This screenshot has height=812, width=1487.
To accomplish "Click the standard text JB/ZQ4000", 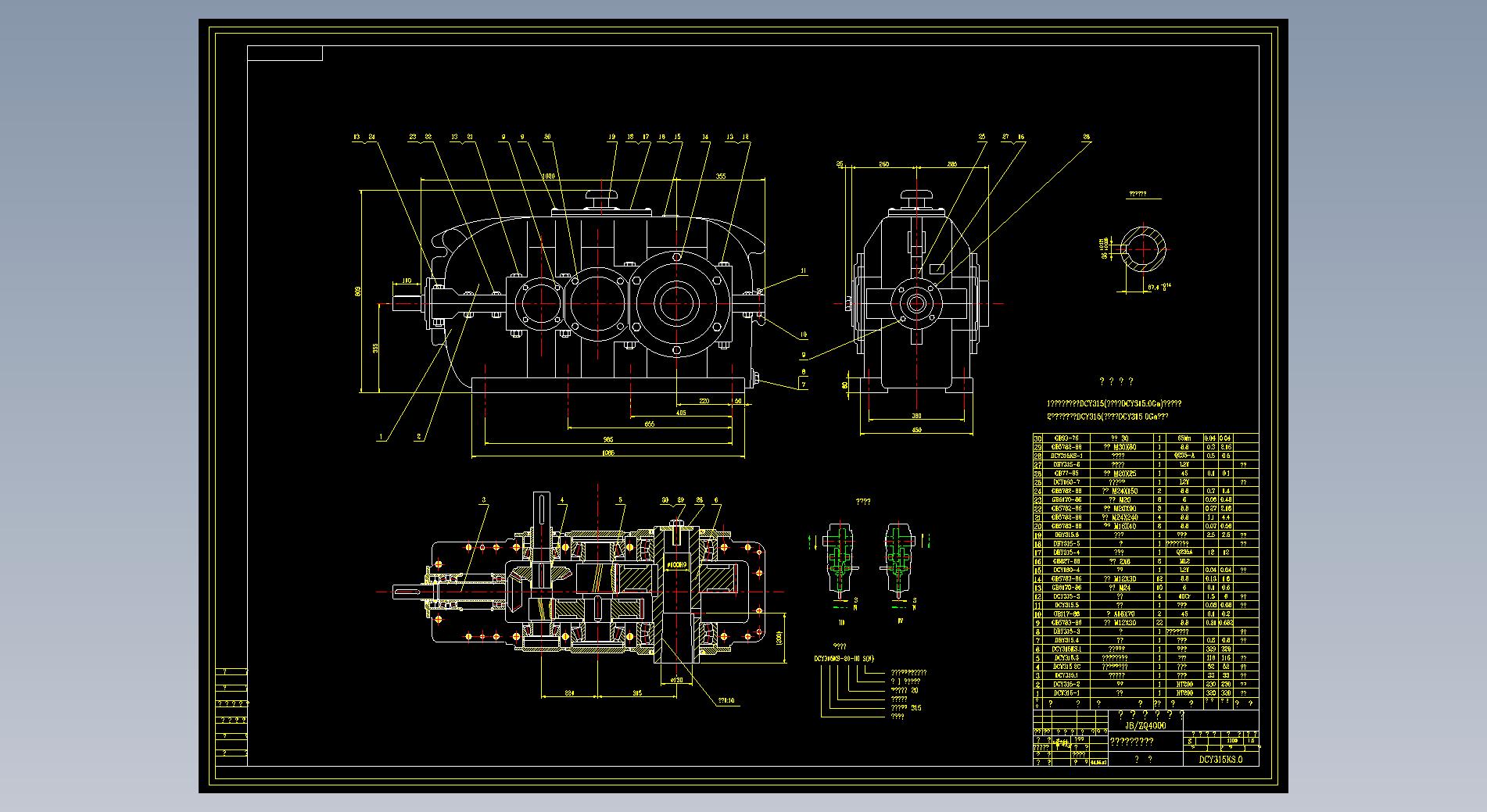I will pyautogui.click(x=1145, y=725).
